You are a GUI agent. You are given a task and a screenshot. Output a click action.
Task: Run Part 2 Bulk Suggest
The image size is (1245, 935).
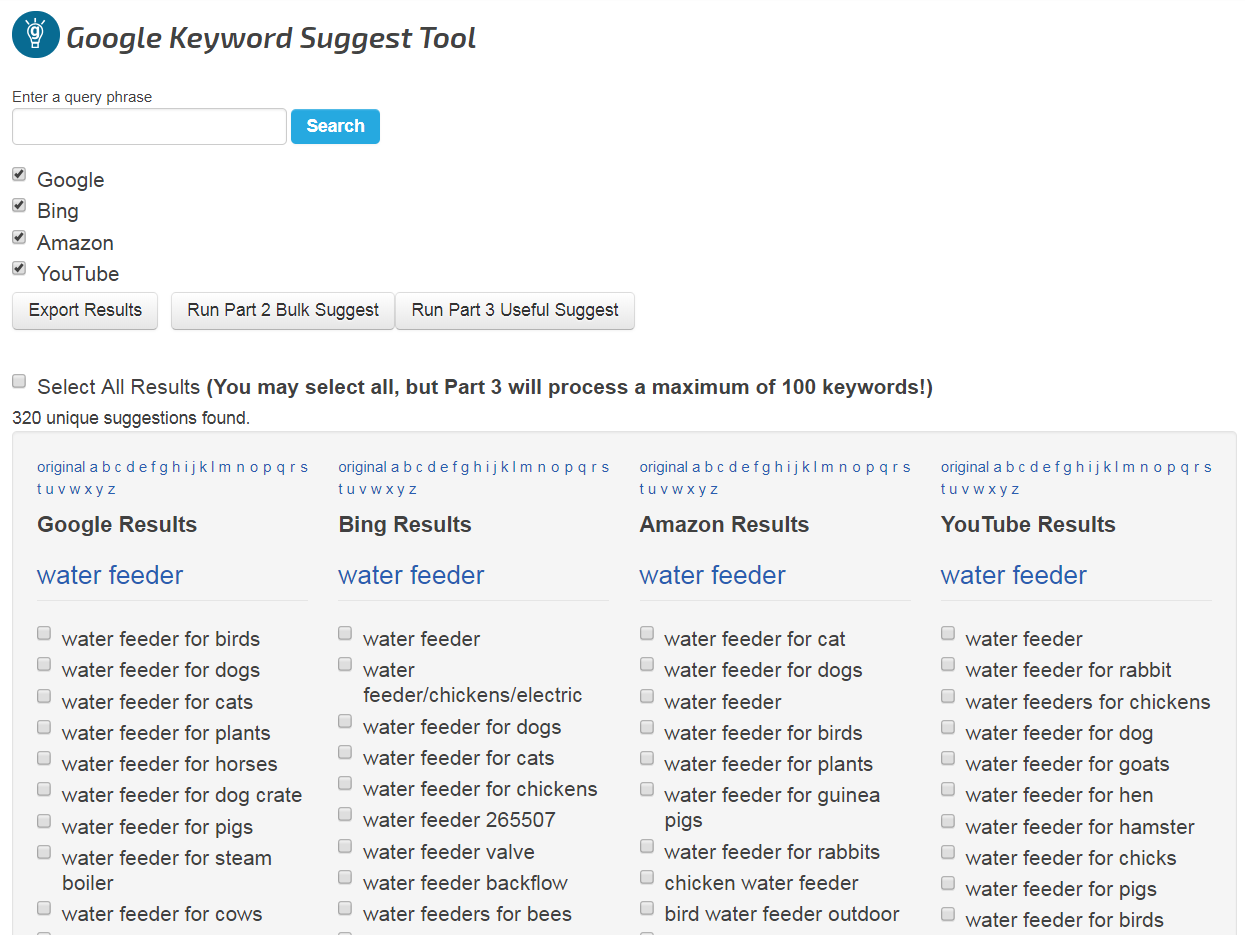283,311
